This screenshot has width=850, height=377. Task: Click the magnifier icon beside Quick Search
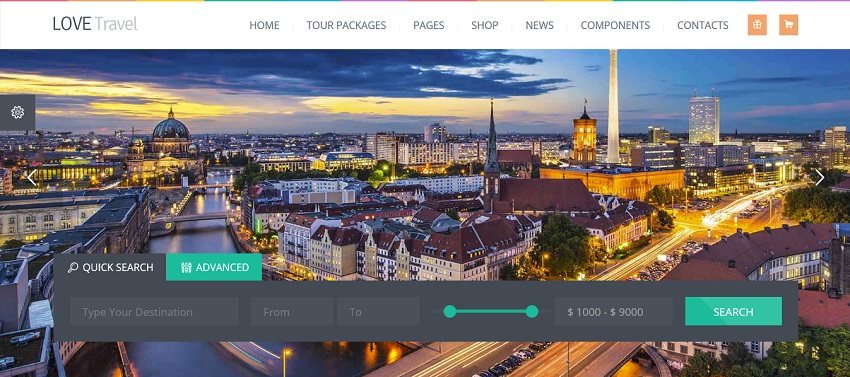click(x=73, y=267)
